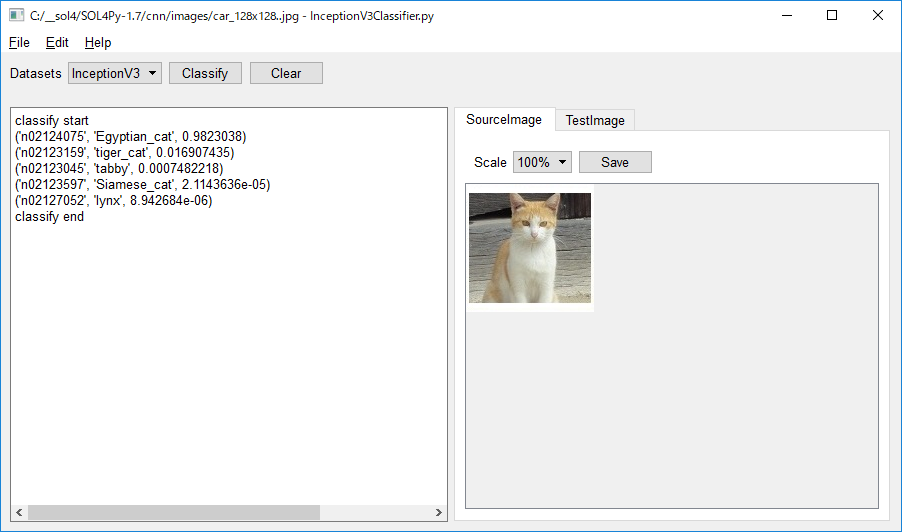The width and height of the screenshot is (902, 532).
Task: Save the displayed image
Action: (615, 162)
